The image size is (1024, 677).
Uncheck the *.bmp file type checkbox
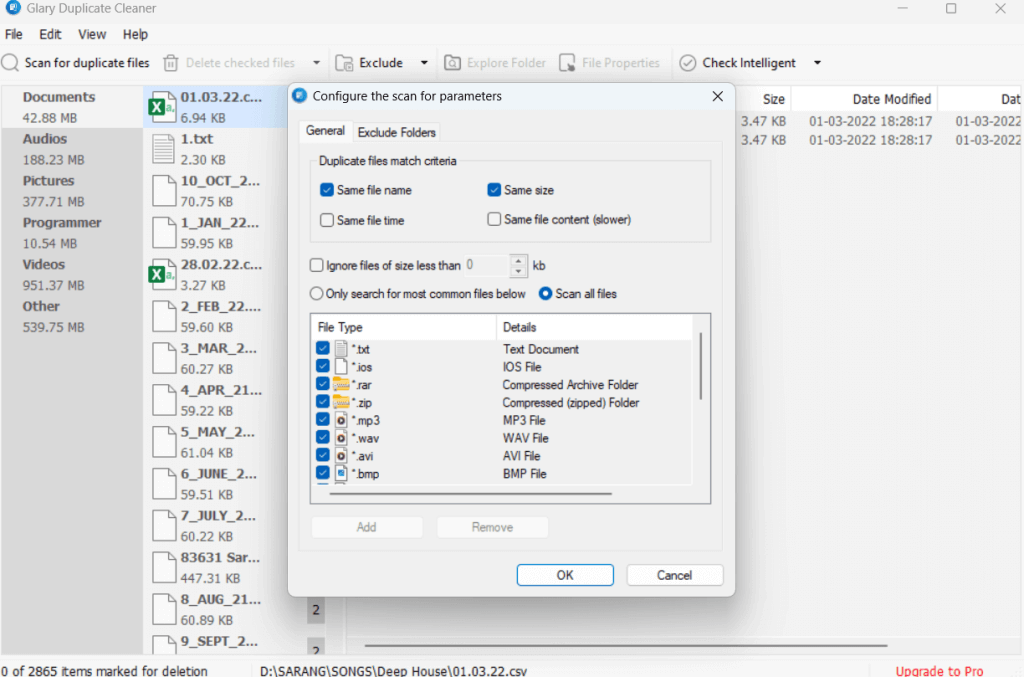coord(323,473)
